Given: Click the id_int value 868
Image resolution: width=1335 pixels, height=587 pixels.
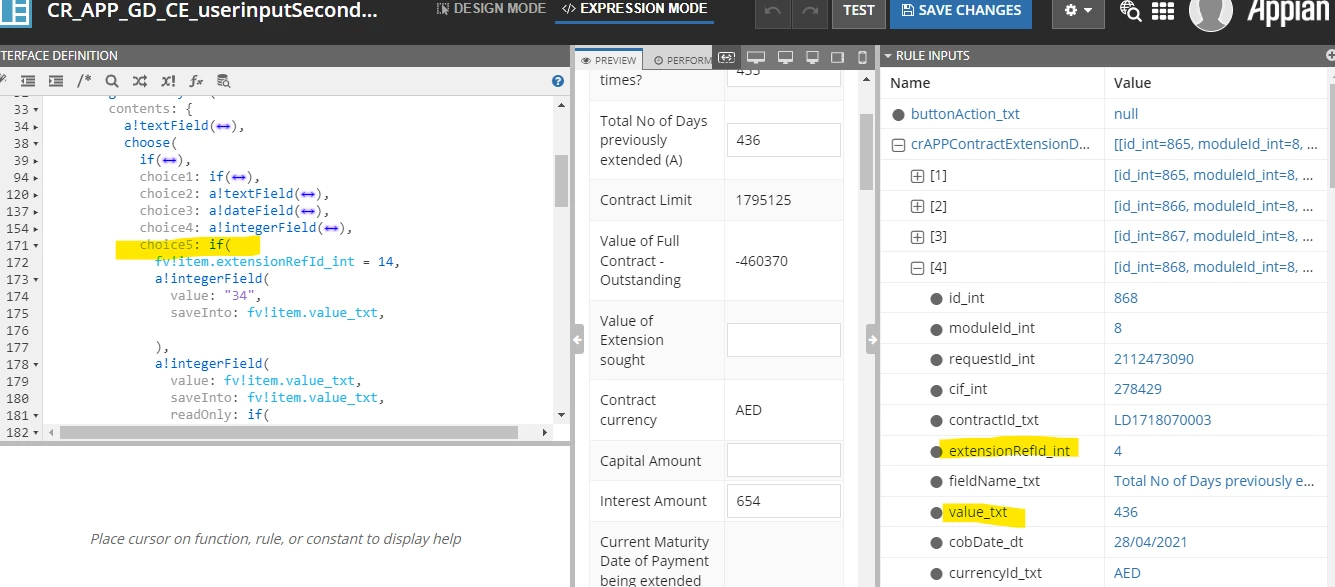Looking at the screenshot, I should coord(1126,298).
